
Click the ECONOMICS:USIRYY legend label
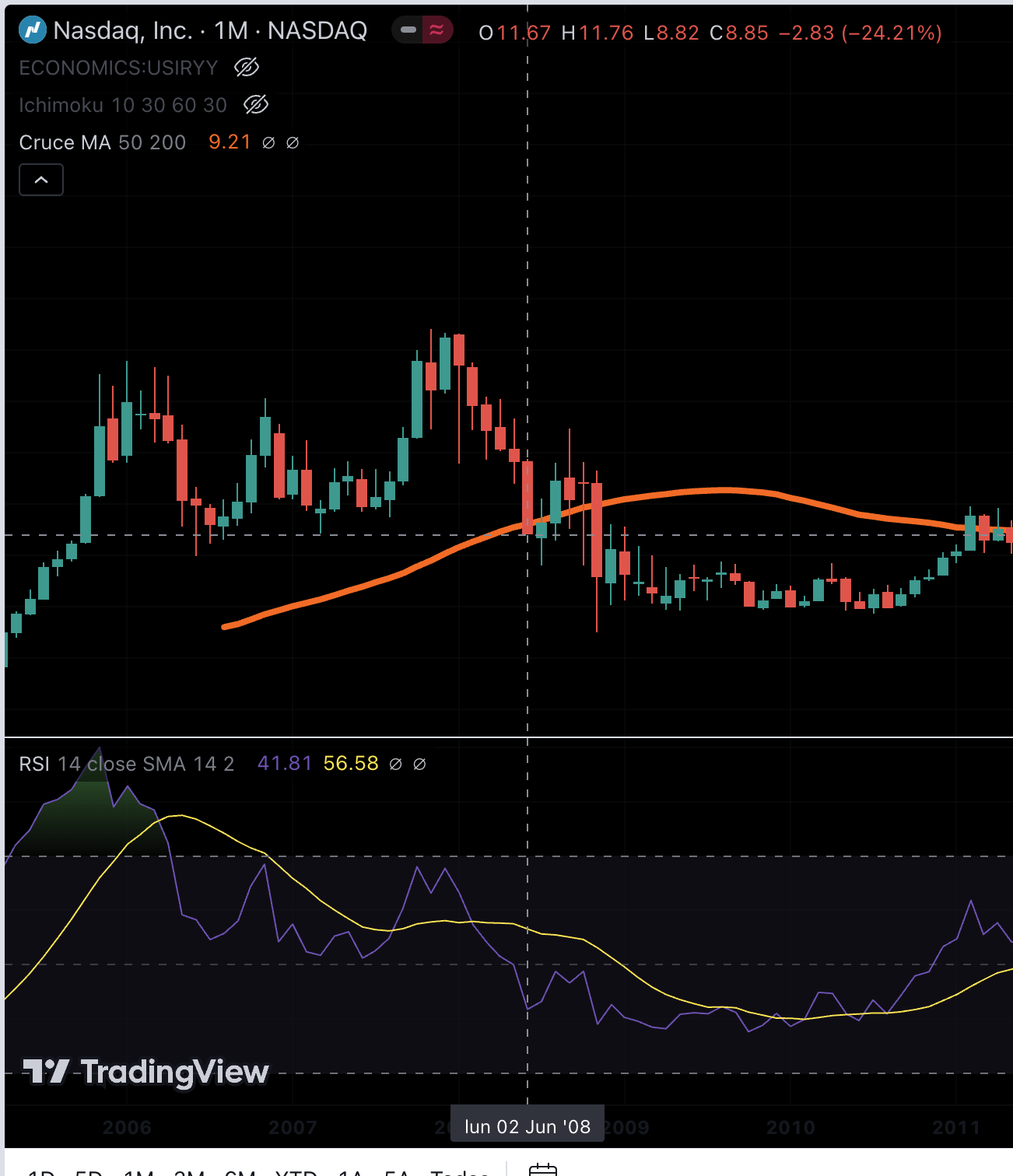[x=118, y=68]
